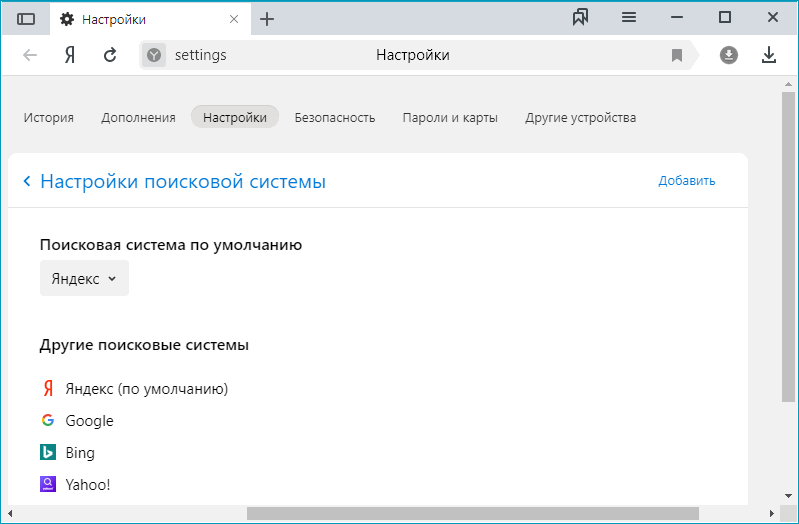Click the Bing logo icon
The image size is (799, 524).
[48, 452]
